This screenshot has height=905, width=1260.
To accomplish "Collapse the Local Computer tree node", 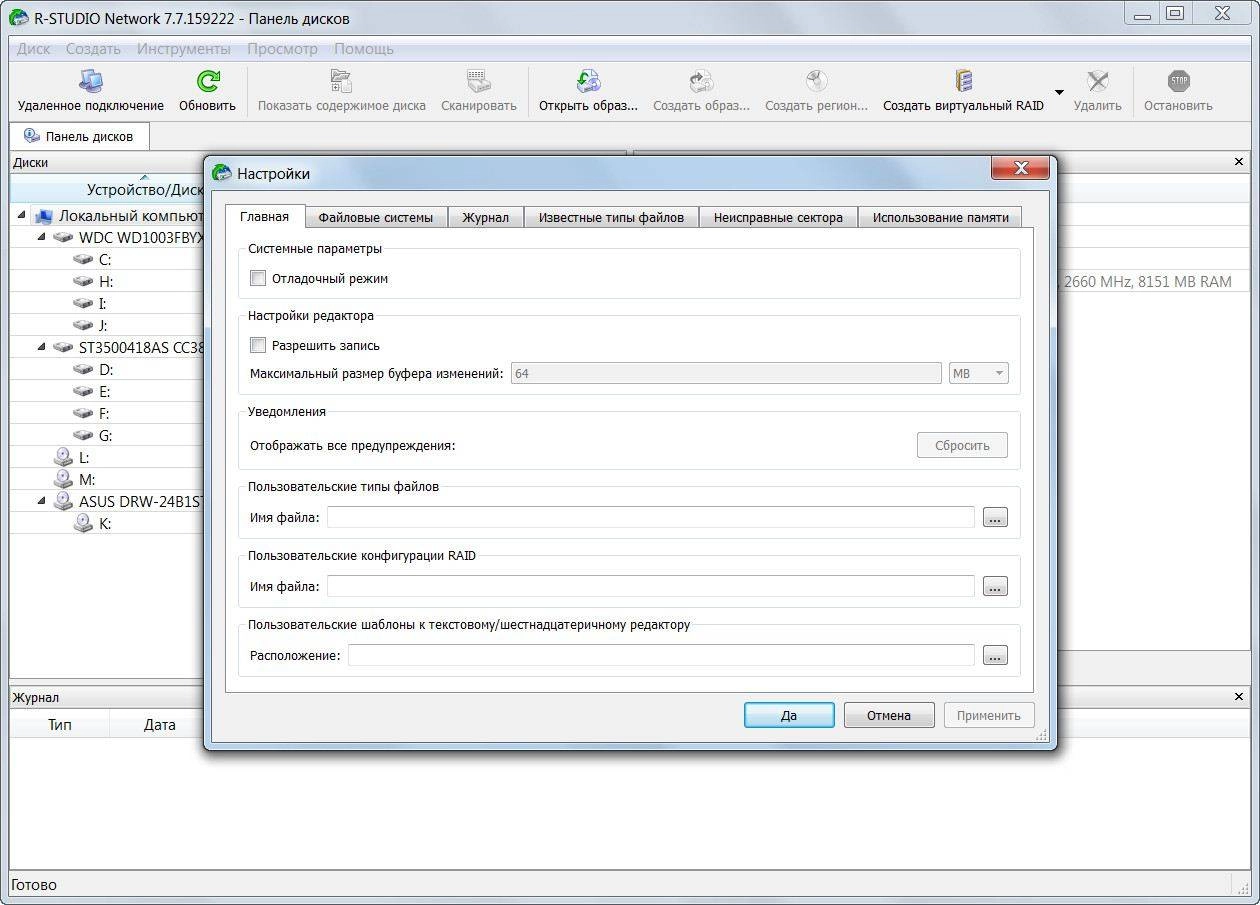I will click(x=22, y=215).
